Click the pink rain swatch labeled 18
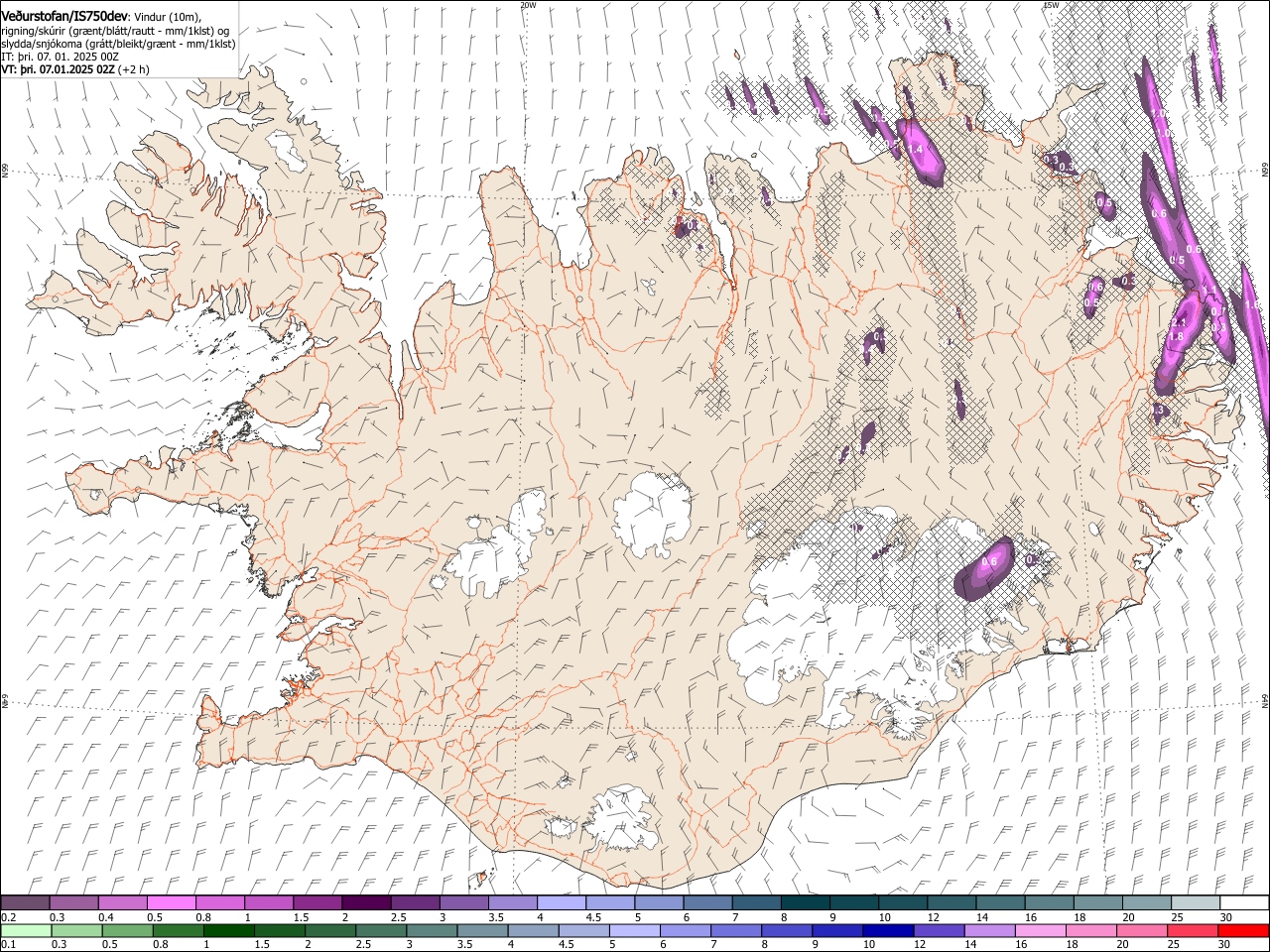The width and height of the screenshot is (1270, 952). 1090,931
